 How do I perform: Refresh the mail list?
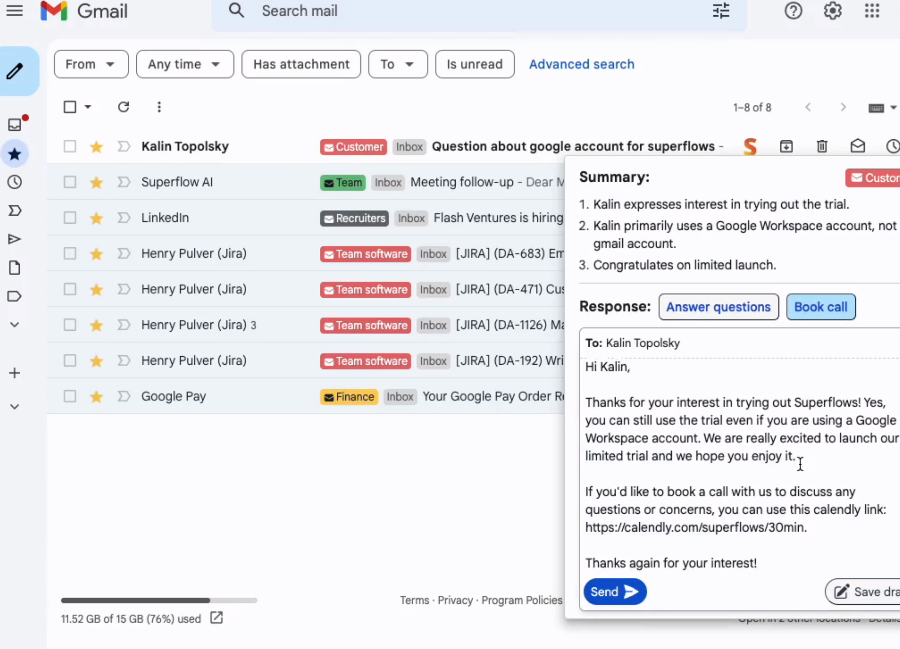[x=123, y=107]
